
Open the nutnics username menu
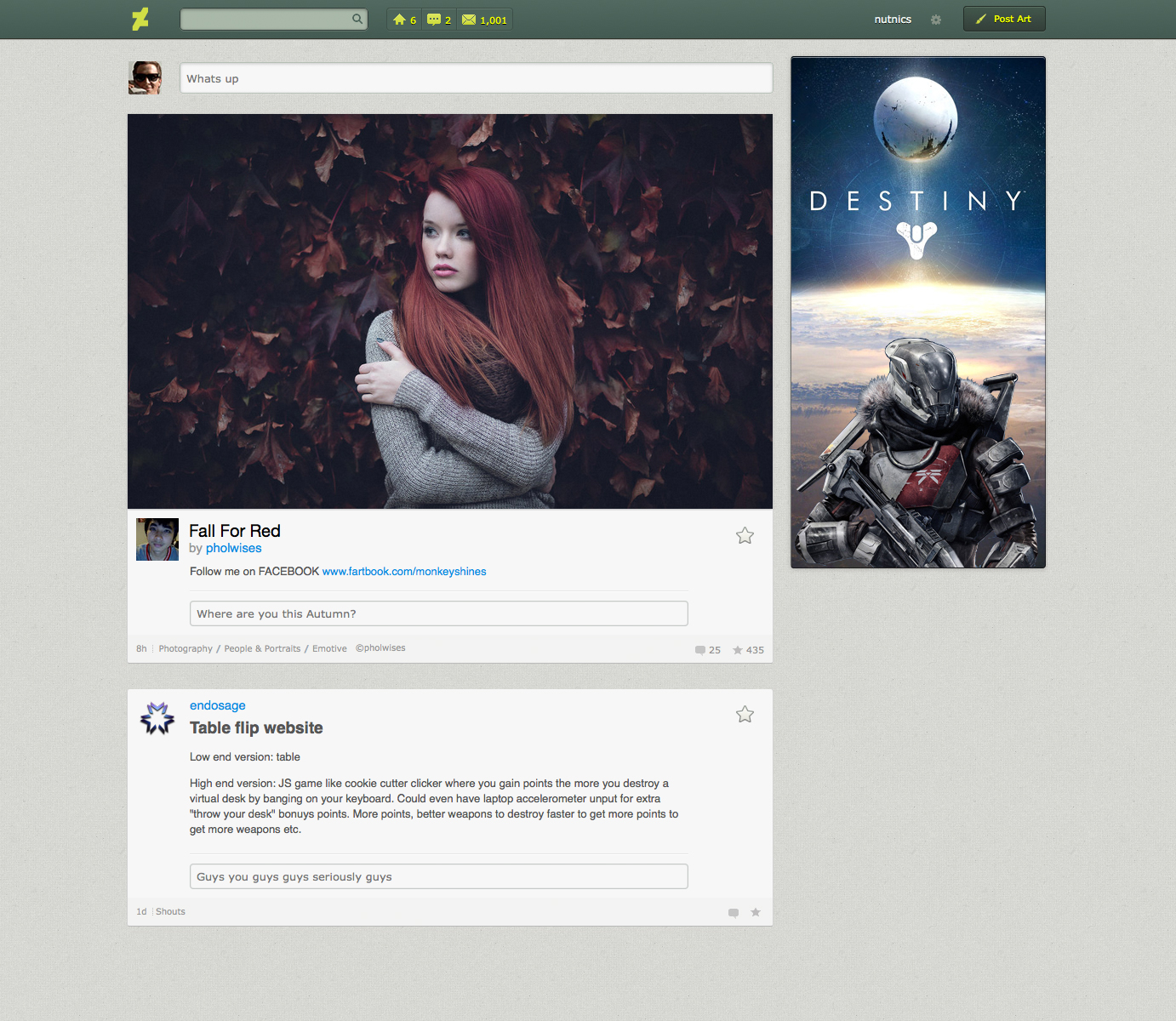[893, 20]
